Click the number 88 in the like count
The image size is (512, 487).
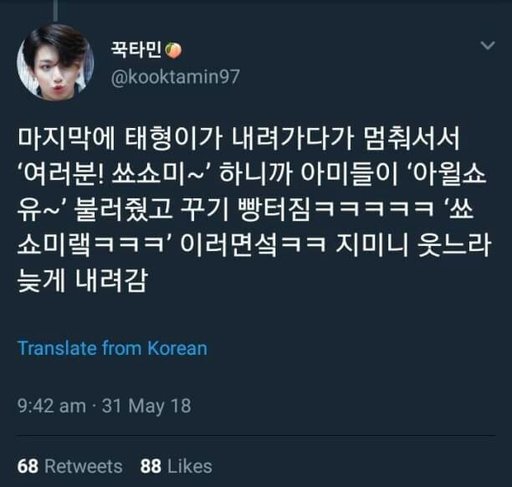point(151,466)
